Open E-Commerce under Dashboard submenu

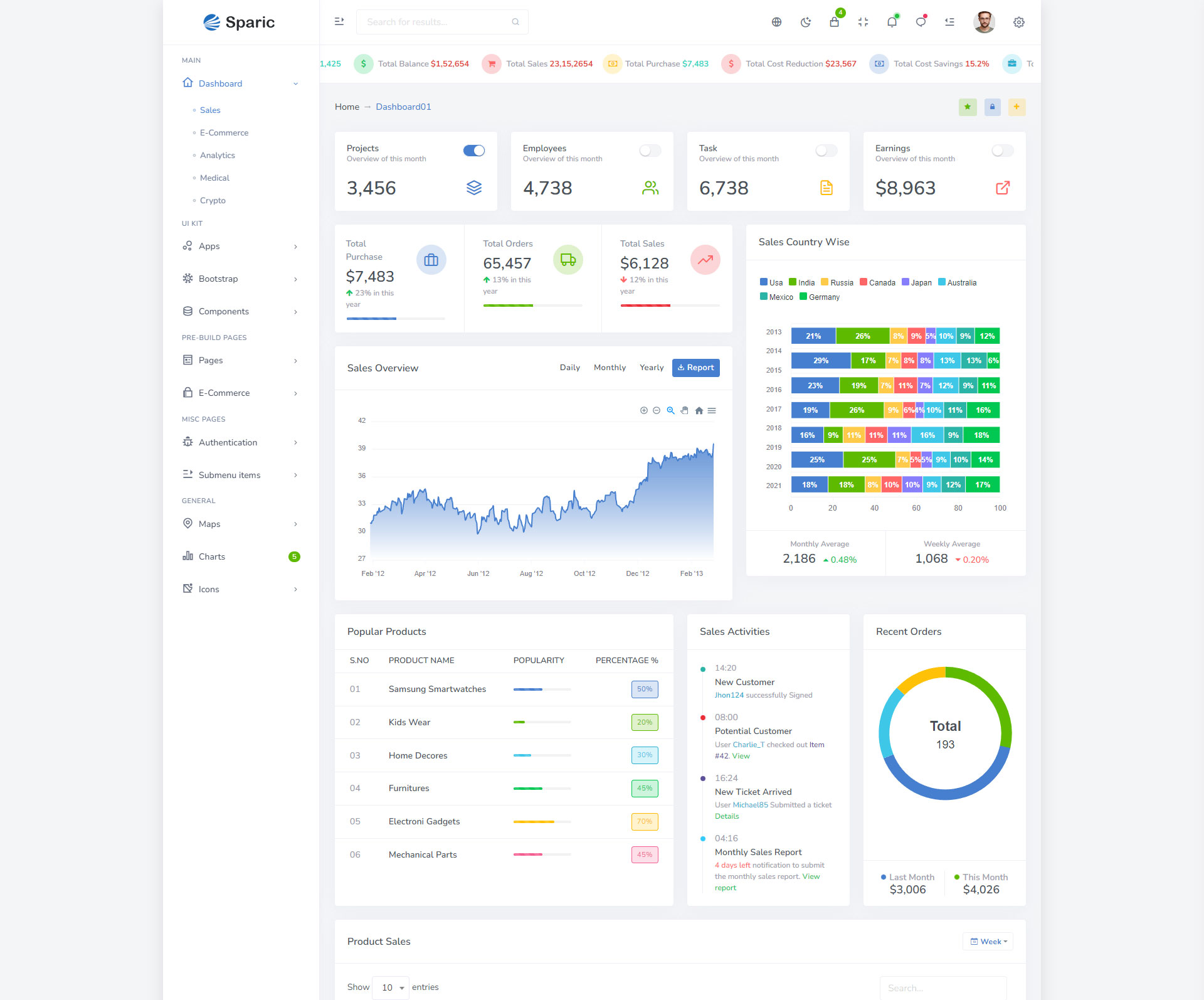coord(224,132)
